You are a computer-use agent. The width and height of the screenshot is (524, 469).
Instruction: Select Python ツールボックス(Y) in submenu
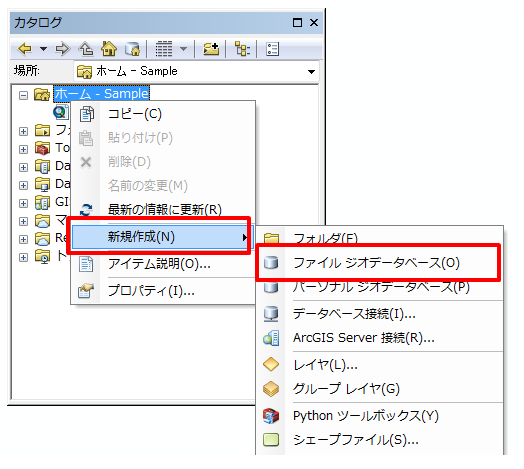[380, 416]
